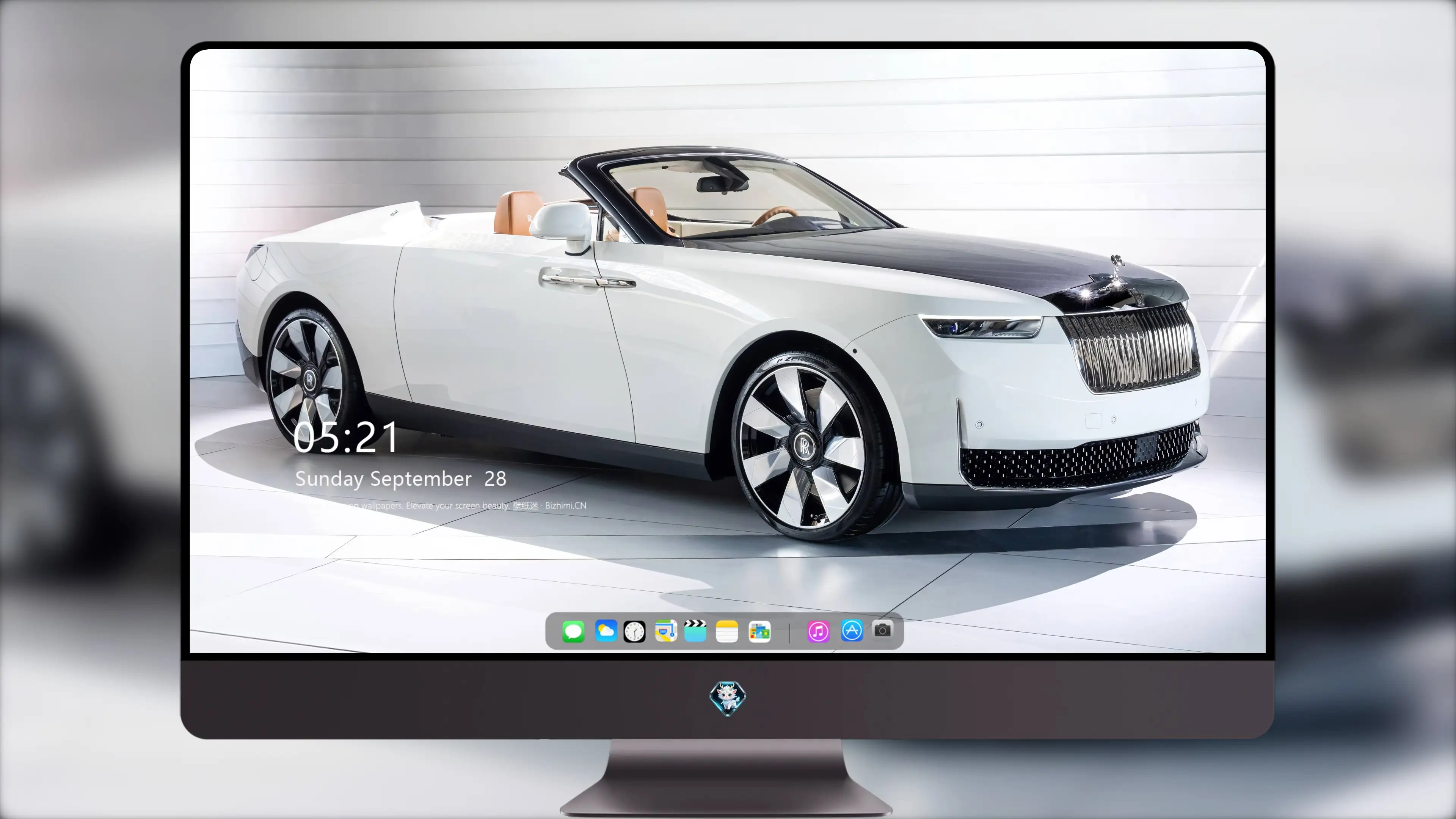The image size is (1456, 819).
Task: Click the dragon logo on monitor chin
Action: 728,698
